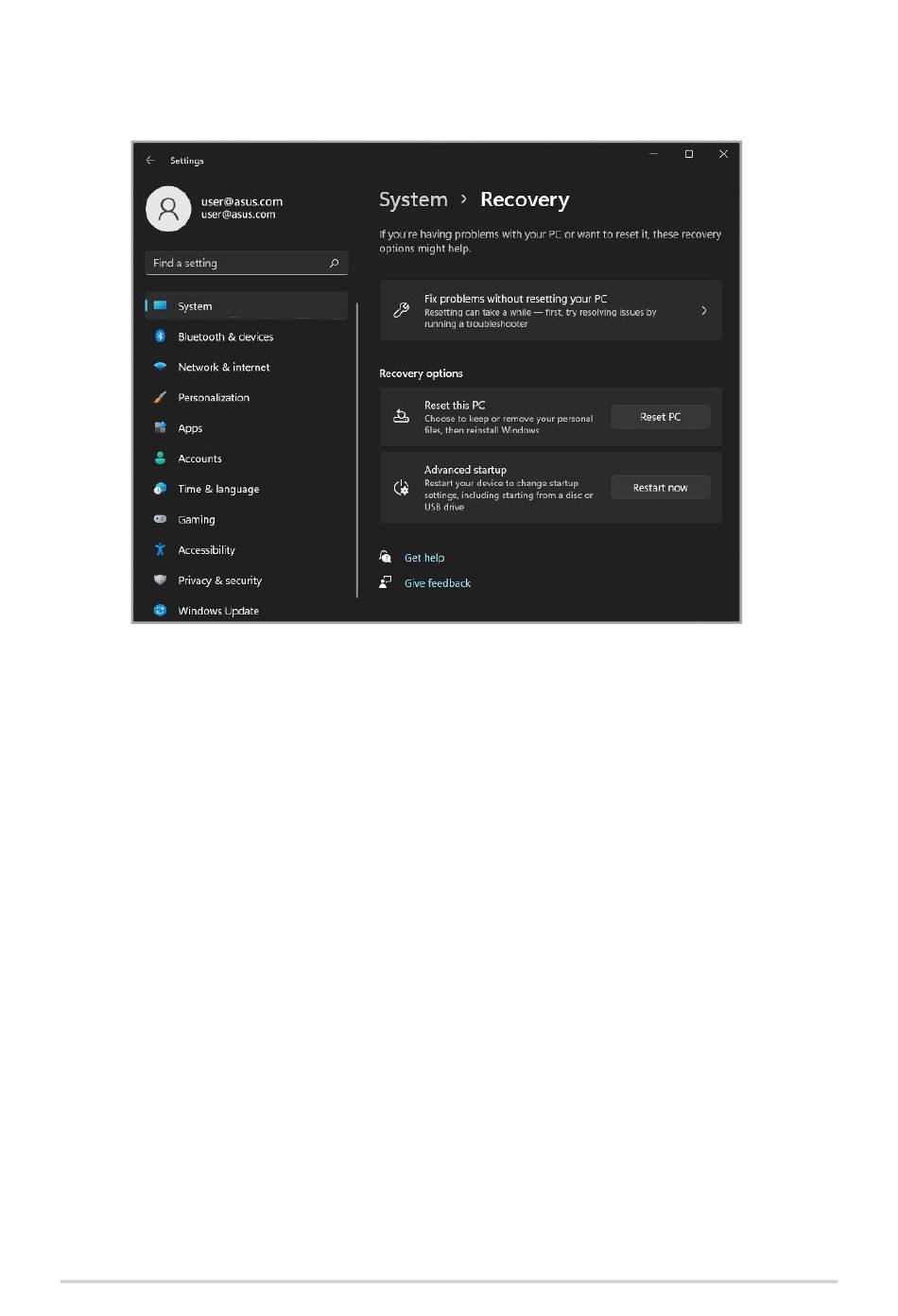The width and height of the screenshot is (898, 1316).
Task: Click the search magnifier icon
Action: tap(334, 263)
